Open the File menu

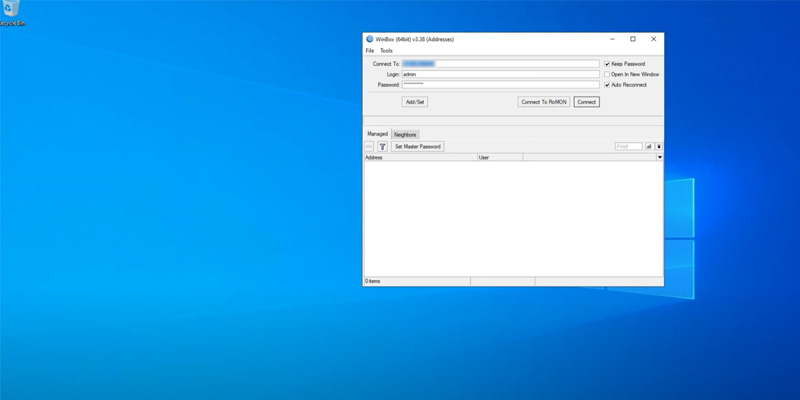pos(370,51)
